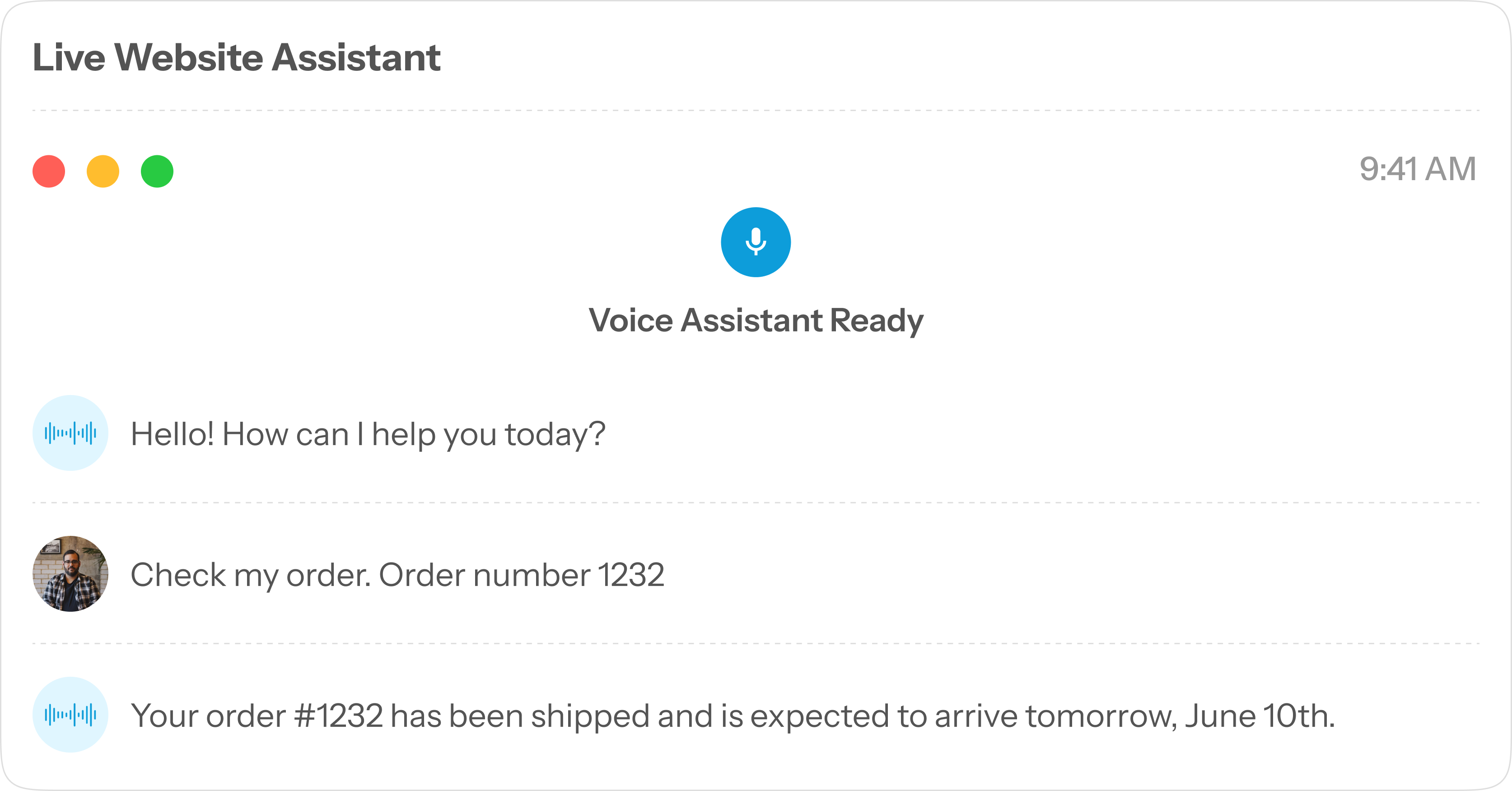Click the waveform icon beside the shipped order reply
Screen dimensions: 1512x791
70,715
